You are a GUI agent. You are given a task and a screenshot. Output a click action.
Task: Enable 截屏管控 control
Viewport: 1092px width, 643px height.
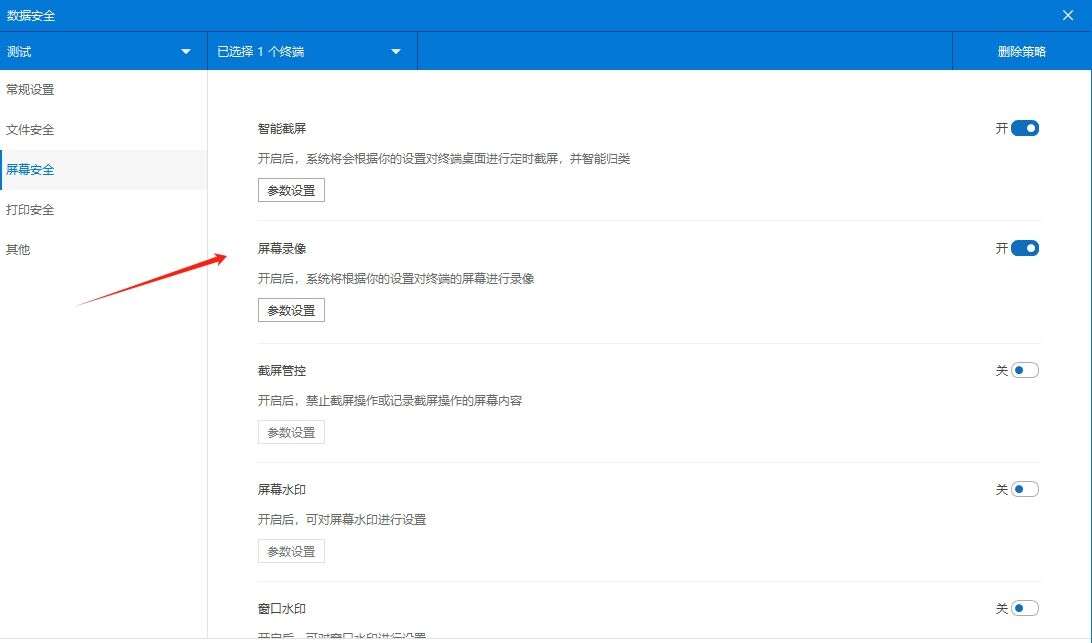coord(1022,370)
